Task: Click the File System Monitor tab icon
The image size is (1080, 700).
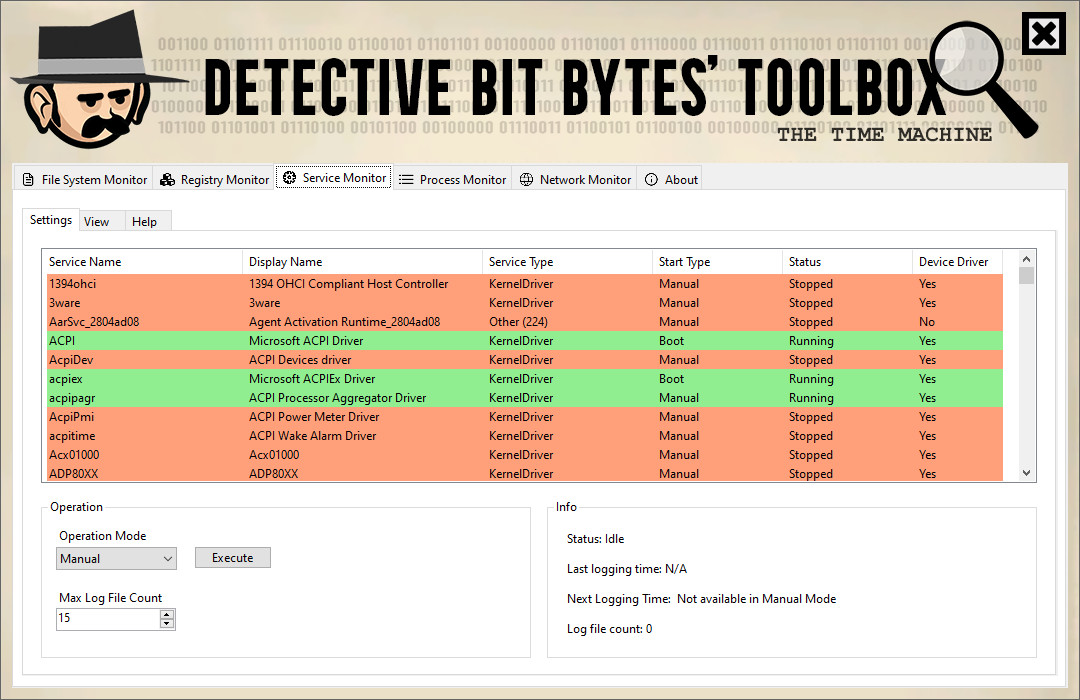Action: (x=28, y=180)
